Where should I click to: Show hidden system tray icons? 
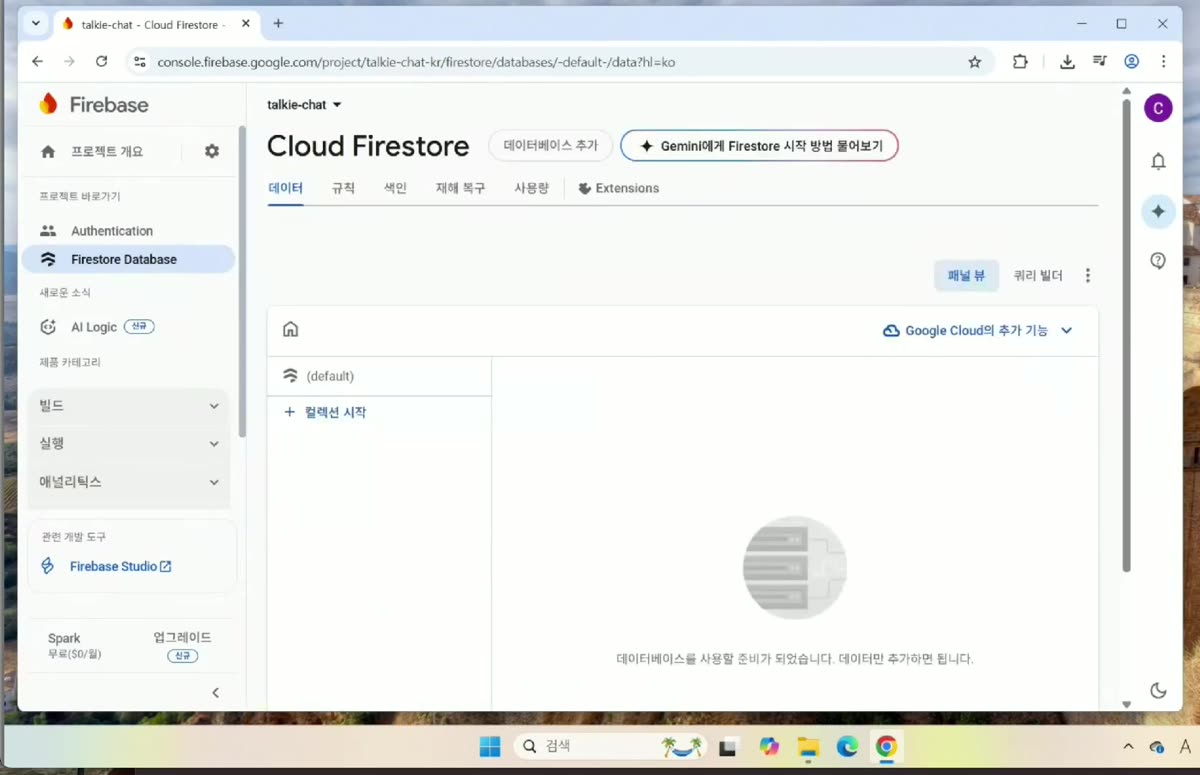(x=1129, y=747)
